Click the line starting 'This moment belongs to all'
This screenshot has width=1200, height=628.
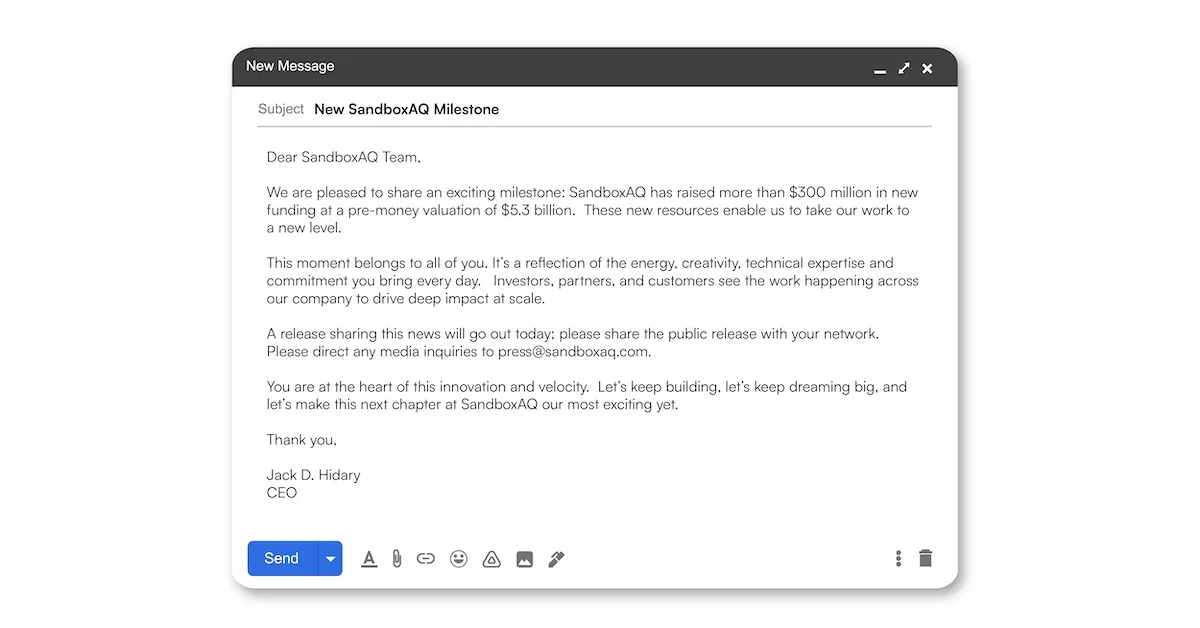coord(580,264)
